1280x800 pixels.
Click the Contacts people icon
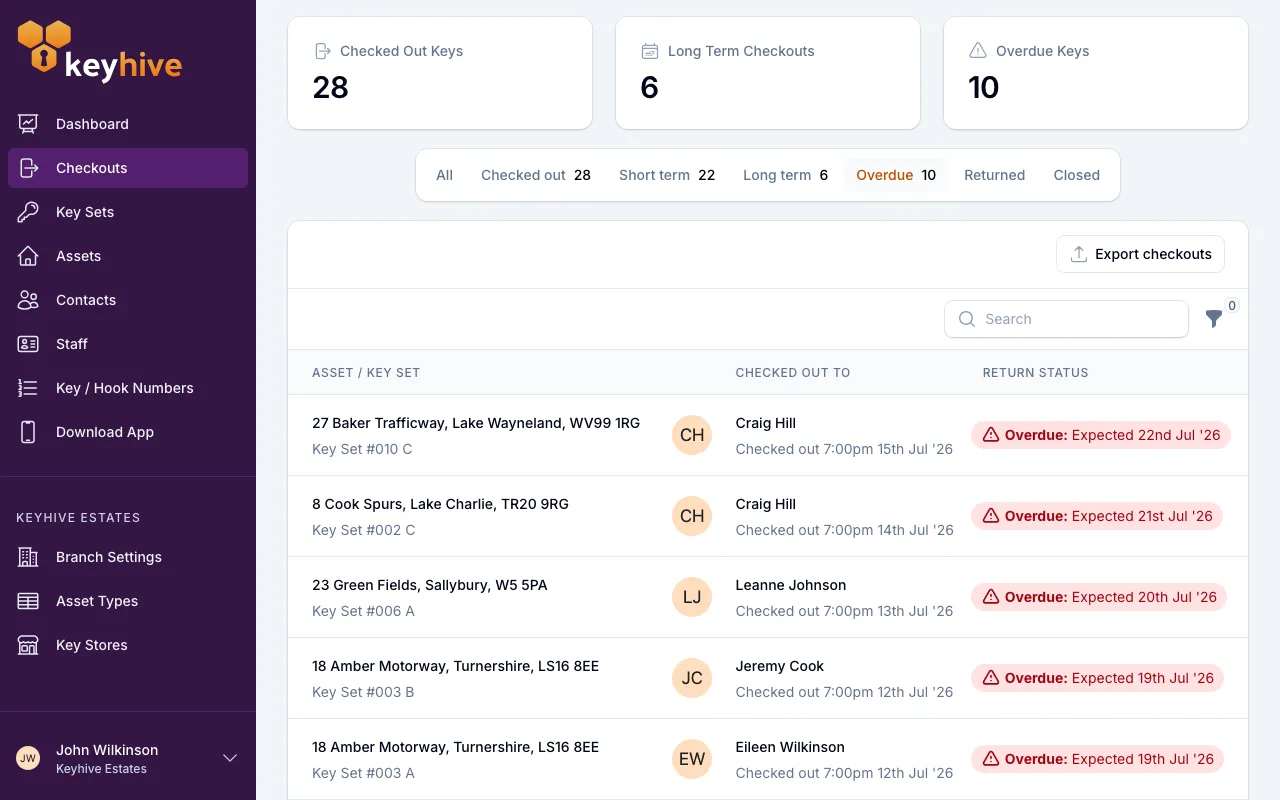pos(28,300)
